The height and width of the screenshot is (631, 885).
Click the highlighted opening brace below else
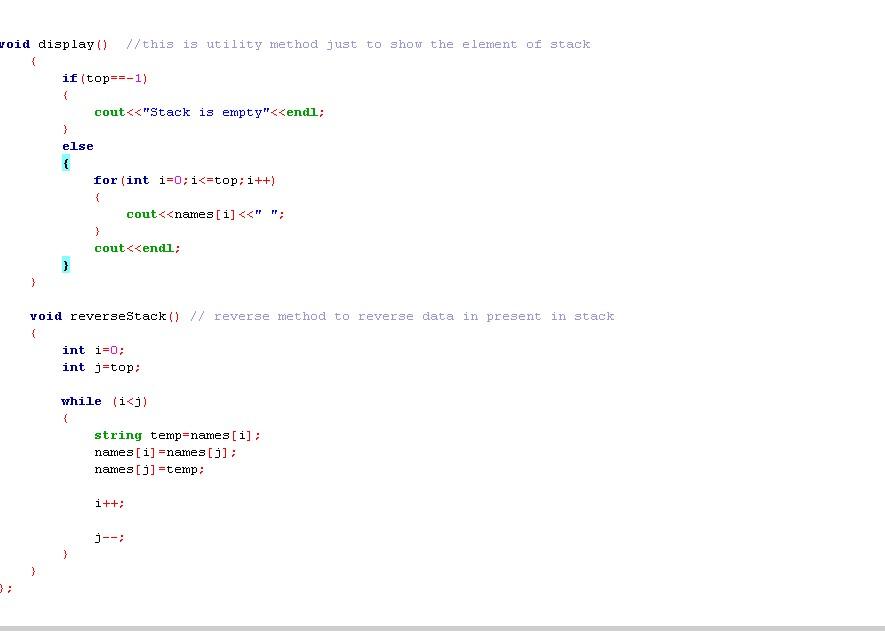pos(66,163)
